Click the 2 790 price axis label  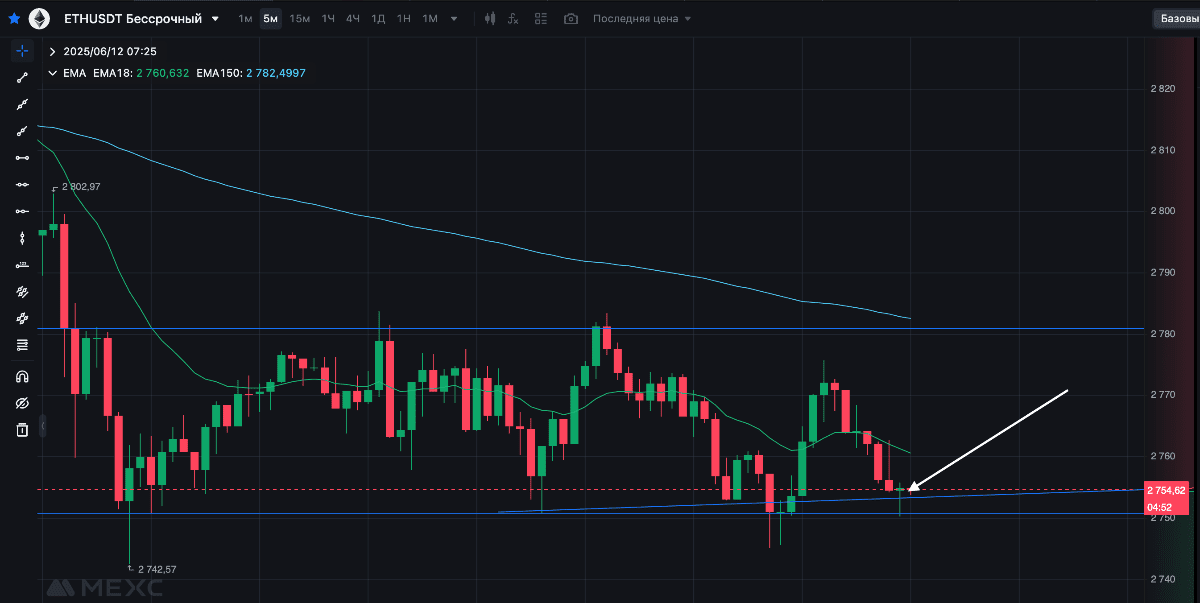click(x=1163, y=272)
